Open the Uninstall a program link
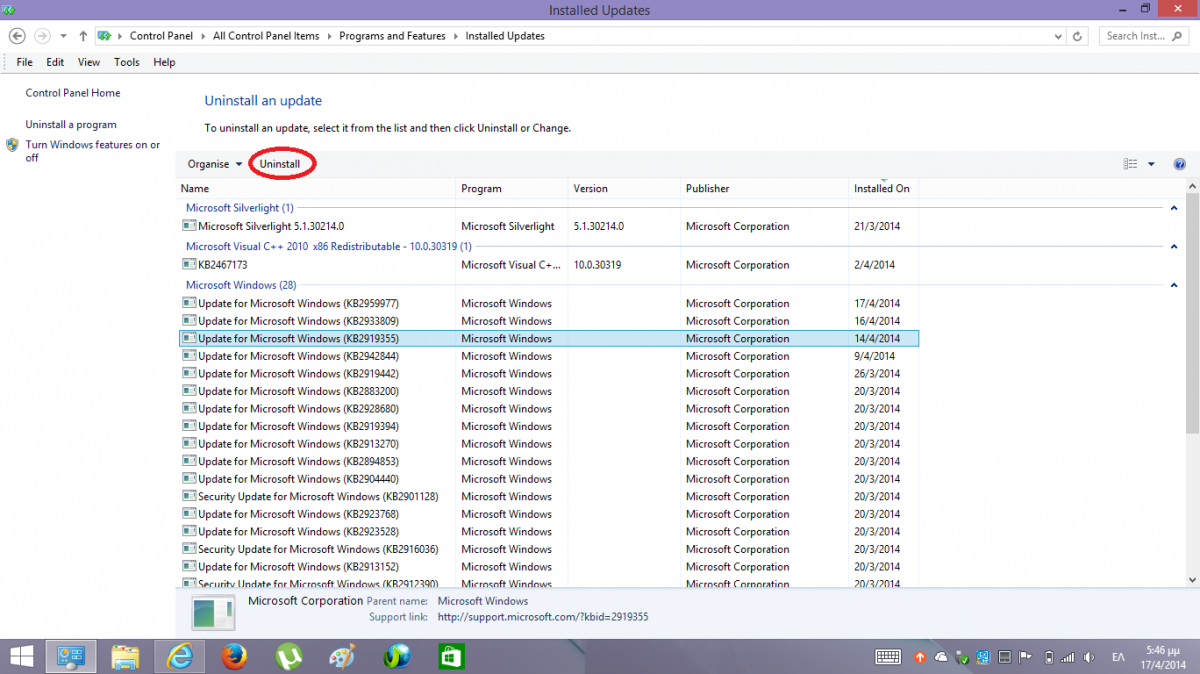 (71, 125)
